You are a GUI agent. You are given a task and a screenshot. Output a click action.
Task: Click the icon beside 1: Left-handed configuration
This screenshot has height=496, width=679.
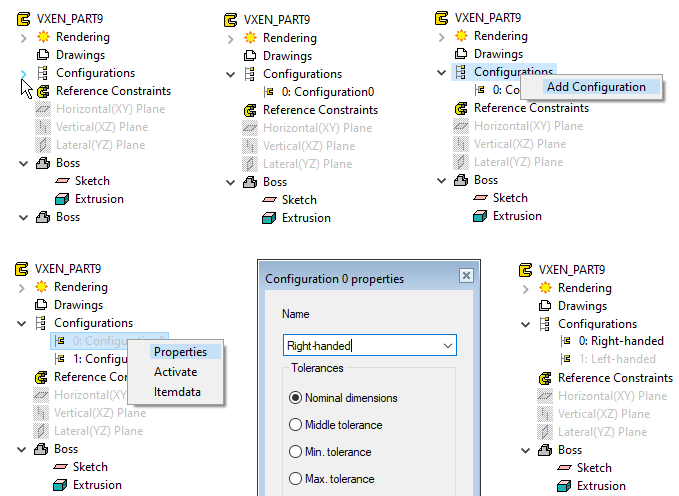click(x=567, y=360)
